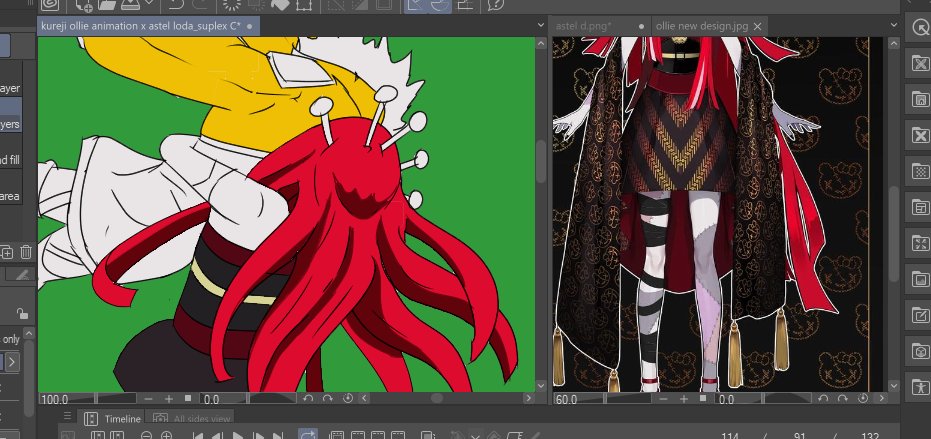Screen dimensions: 931x439
Task: Open pose figure material palette icon
Action: coord(920,387)
